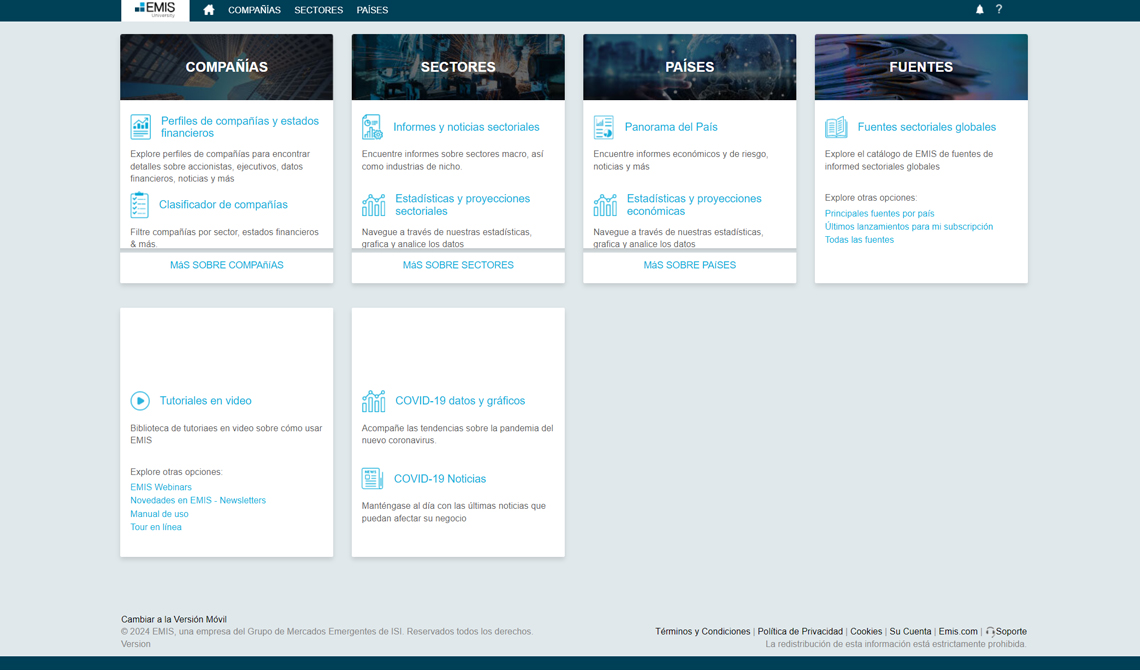Click the video tutorials play icon

coord(140,400)
